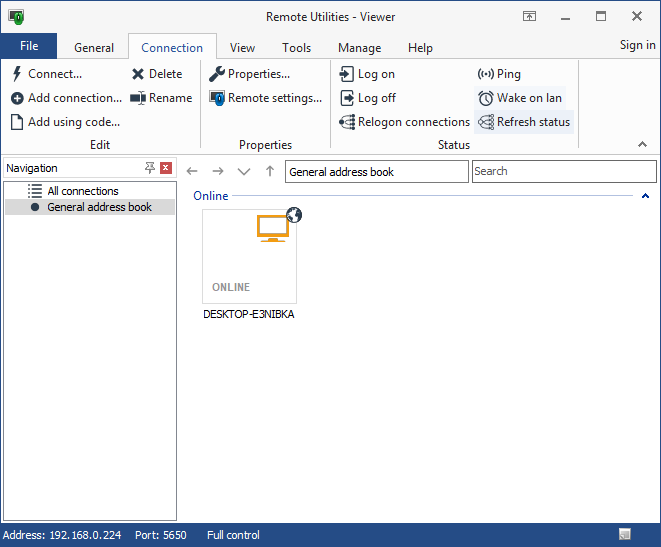Open Remote settings
Image resolution: width=661 pixels, height=547 pixels.
coord(266,98)
